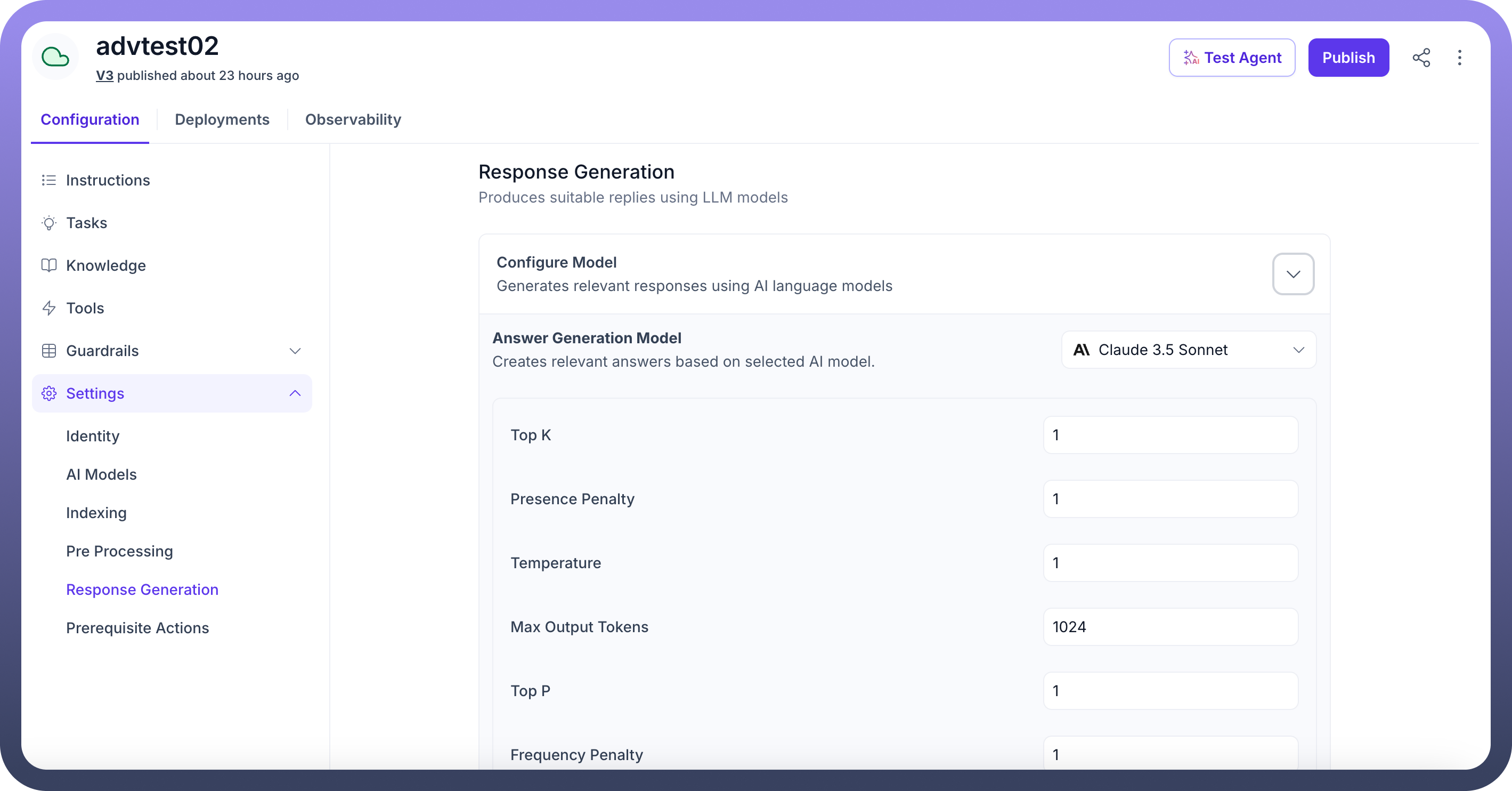
Task: Select Indexing under Settings
Action: (96, 513)
